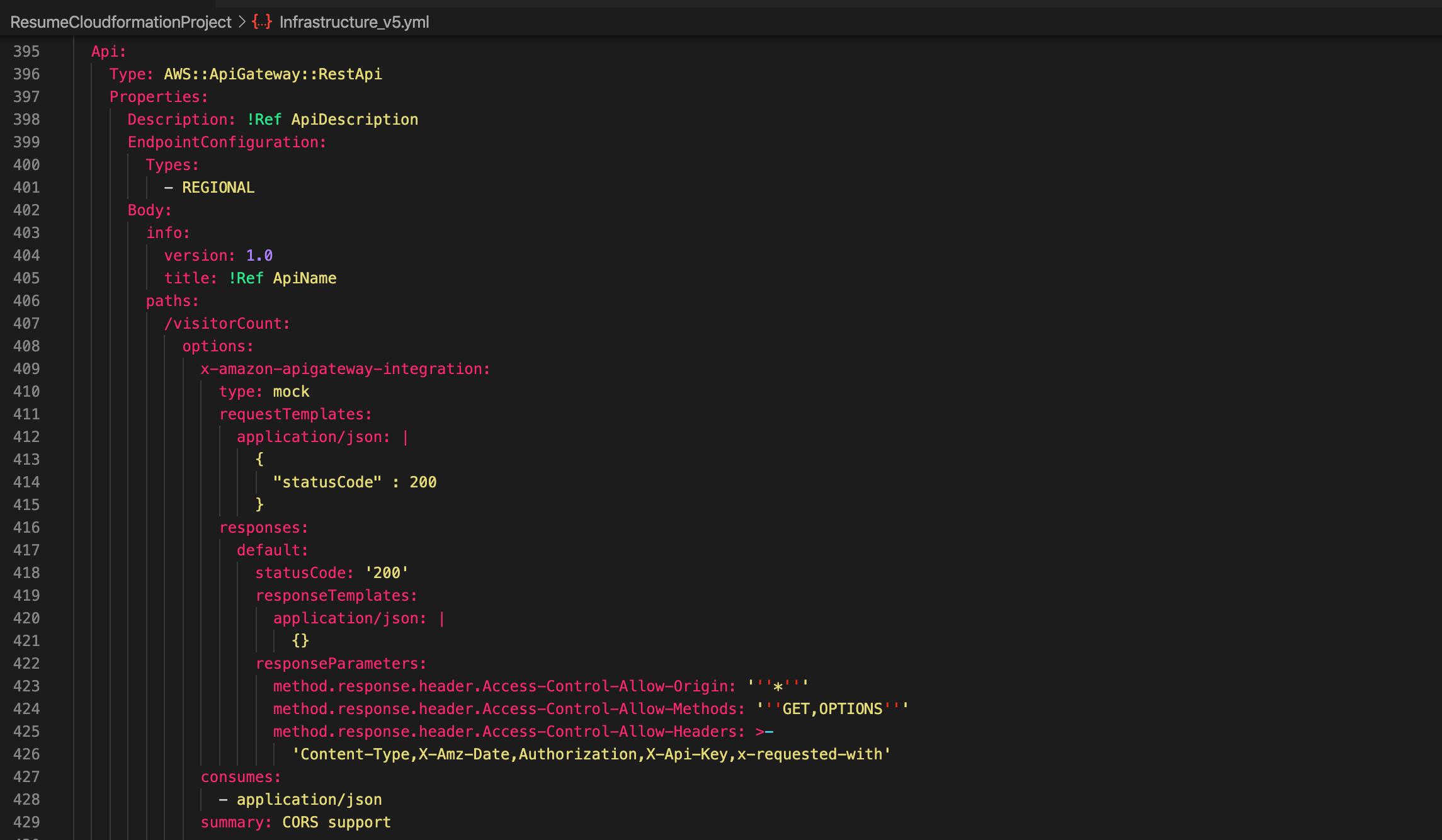Click the version value '1.0'
Image resolution: width=1442 pixels, height=840 pixels.
click(259, 256)
